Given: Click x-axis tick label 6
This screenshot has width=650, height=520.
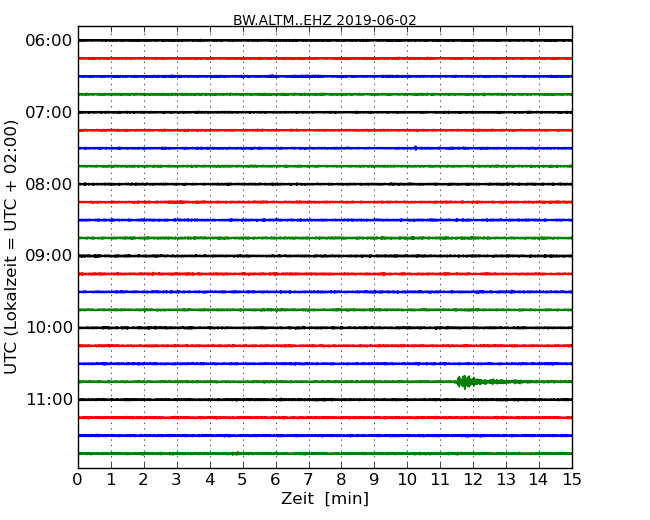Looking at the screenshot, I should [x=275, y=479].
